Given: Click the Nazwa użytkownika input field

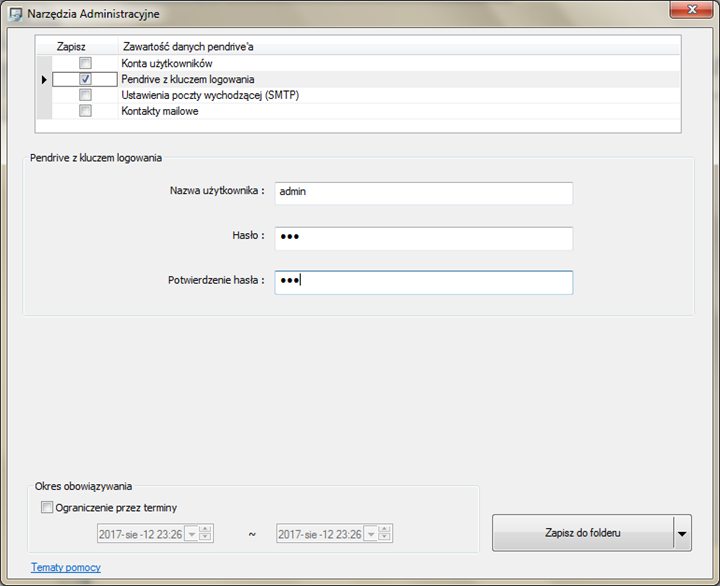Looking at the screenshot, I should tap(423, 193).
